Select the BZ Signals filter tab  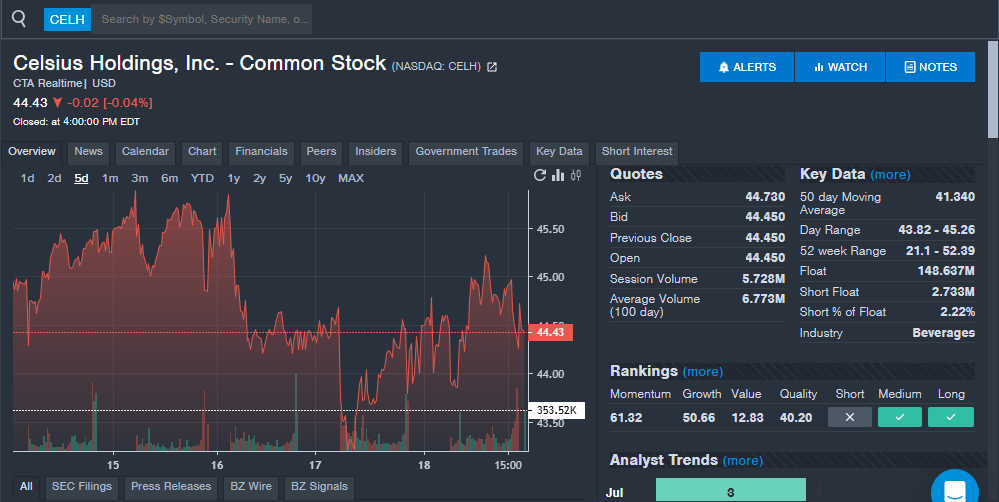[x=319, y=487]
